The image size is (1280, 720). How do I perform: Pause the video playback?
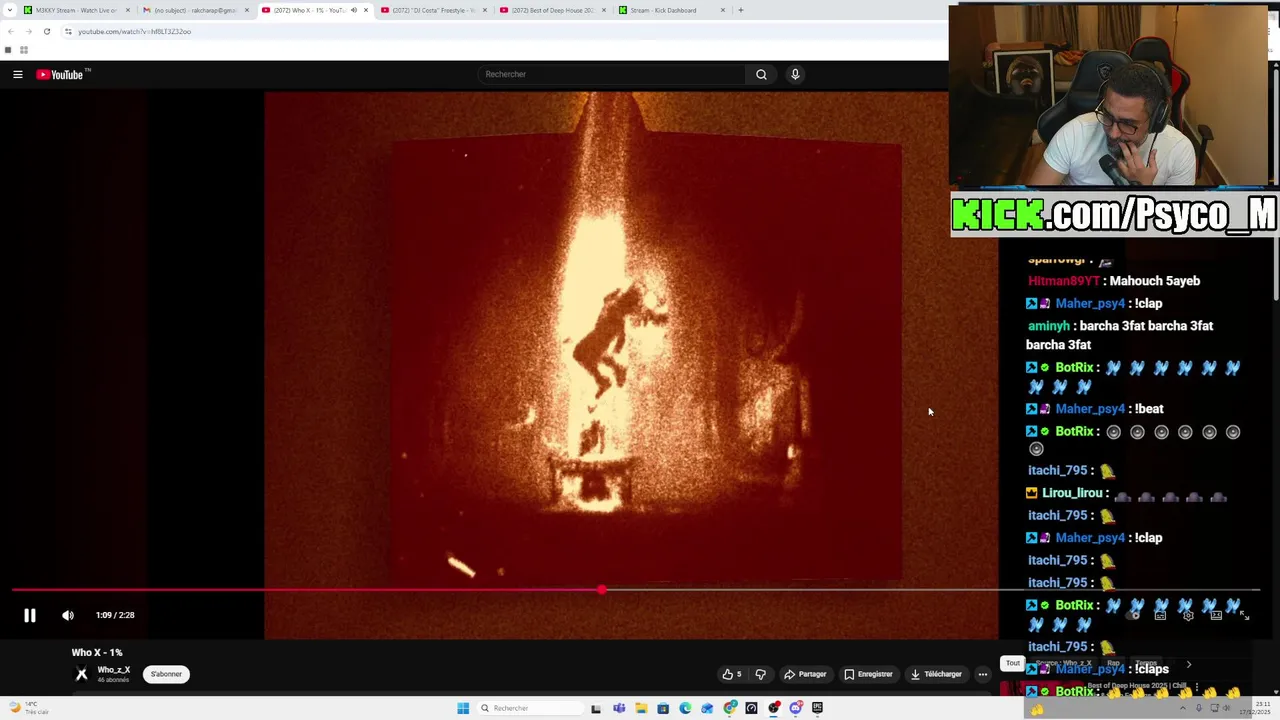click(30, 616)
